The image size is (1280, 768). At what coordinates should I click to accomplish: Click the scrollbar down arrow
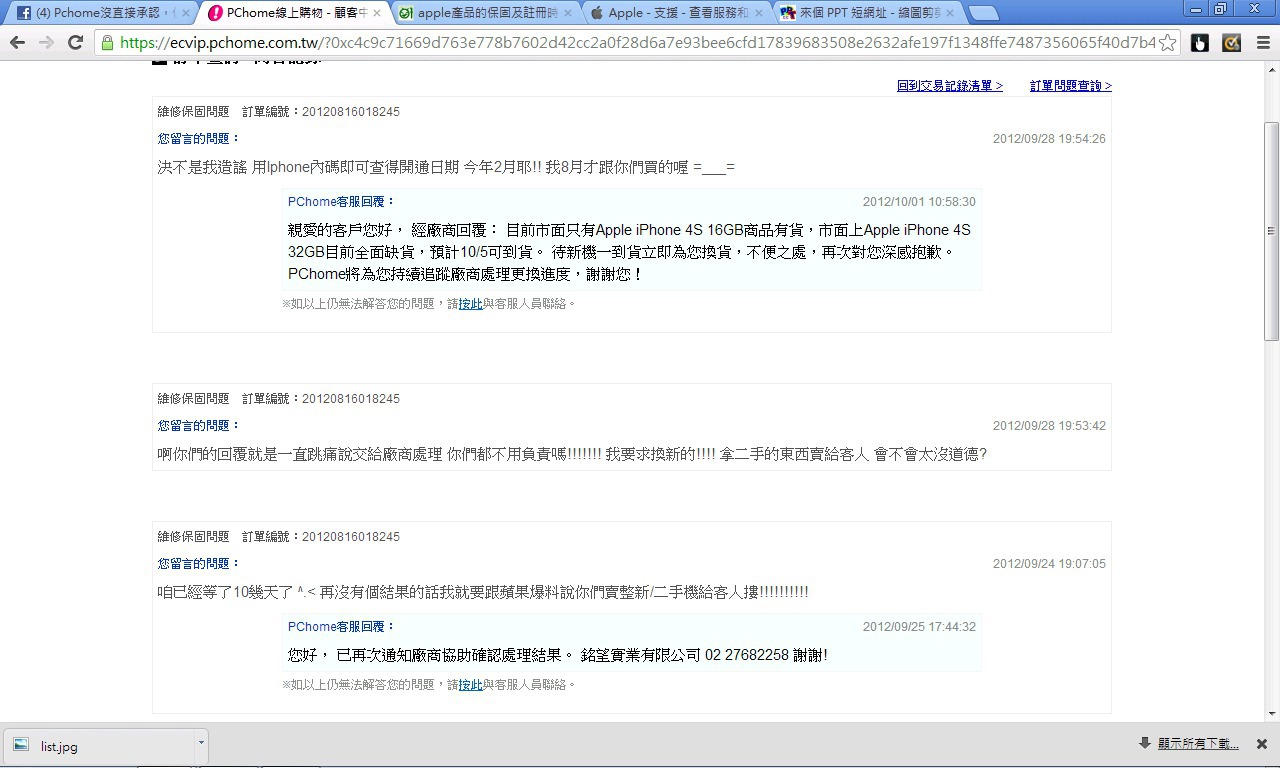click(1272, 712)
